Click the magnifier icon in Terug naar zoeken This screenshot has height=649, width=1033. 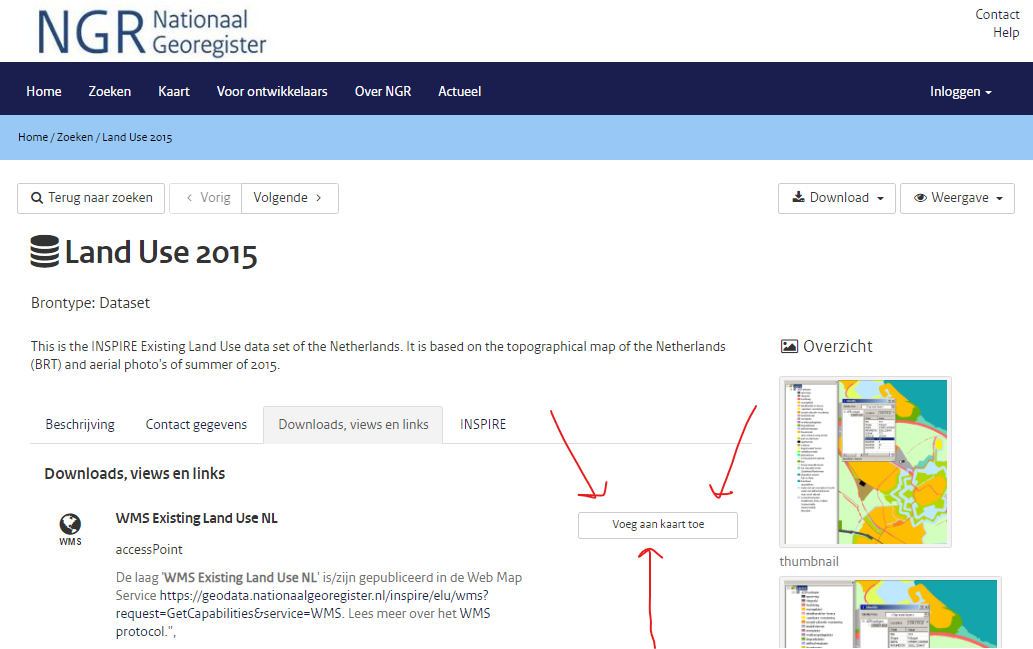point(37,198)
